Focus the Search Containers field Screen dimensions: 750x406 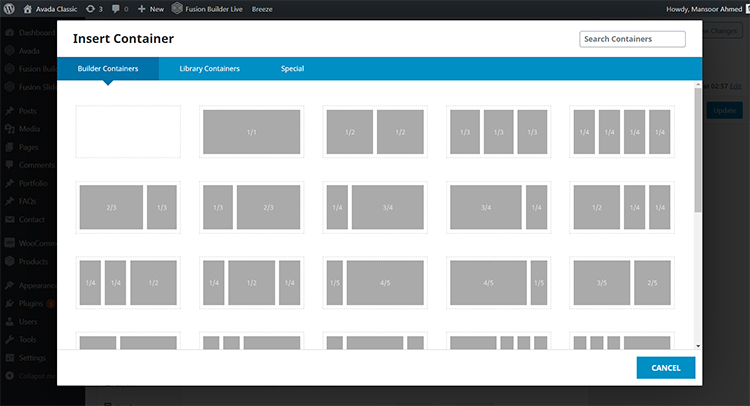tap(632, 39)
